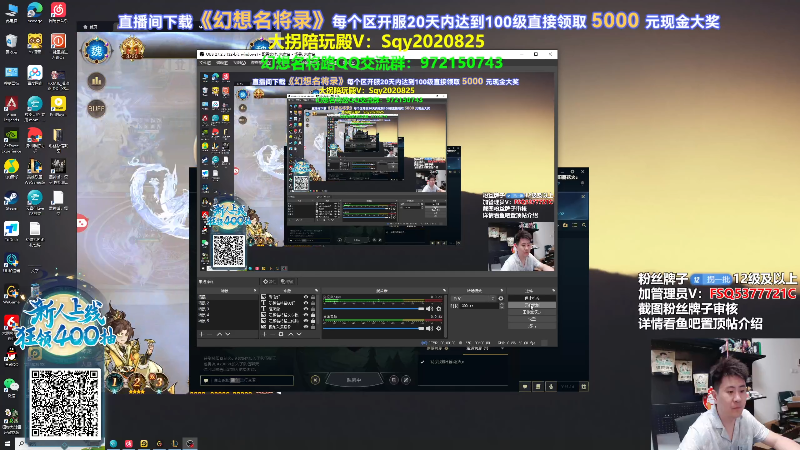Open the first mixer track's gear settings
The image size is (800, 450).
(x=439, y=309)
